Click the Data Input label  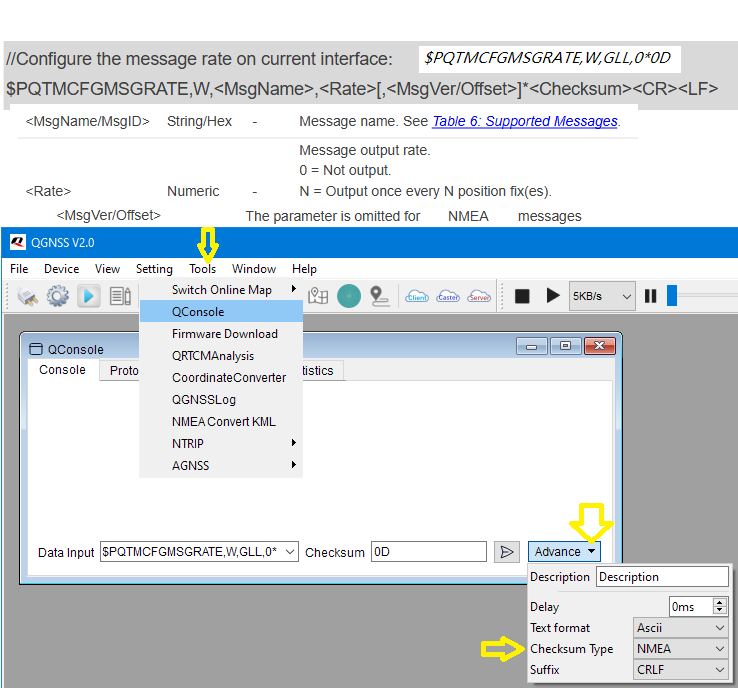66,552
